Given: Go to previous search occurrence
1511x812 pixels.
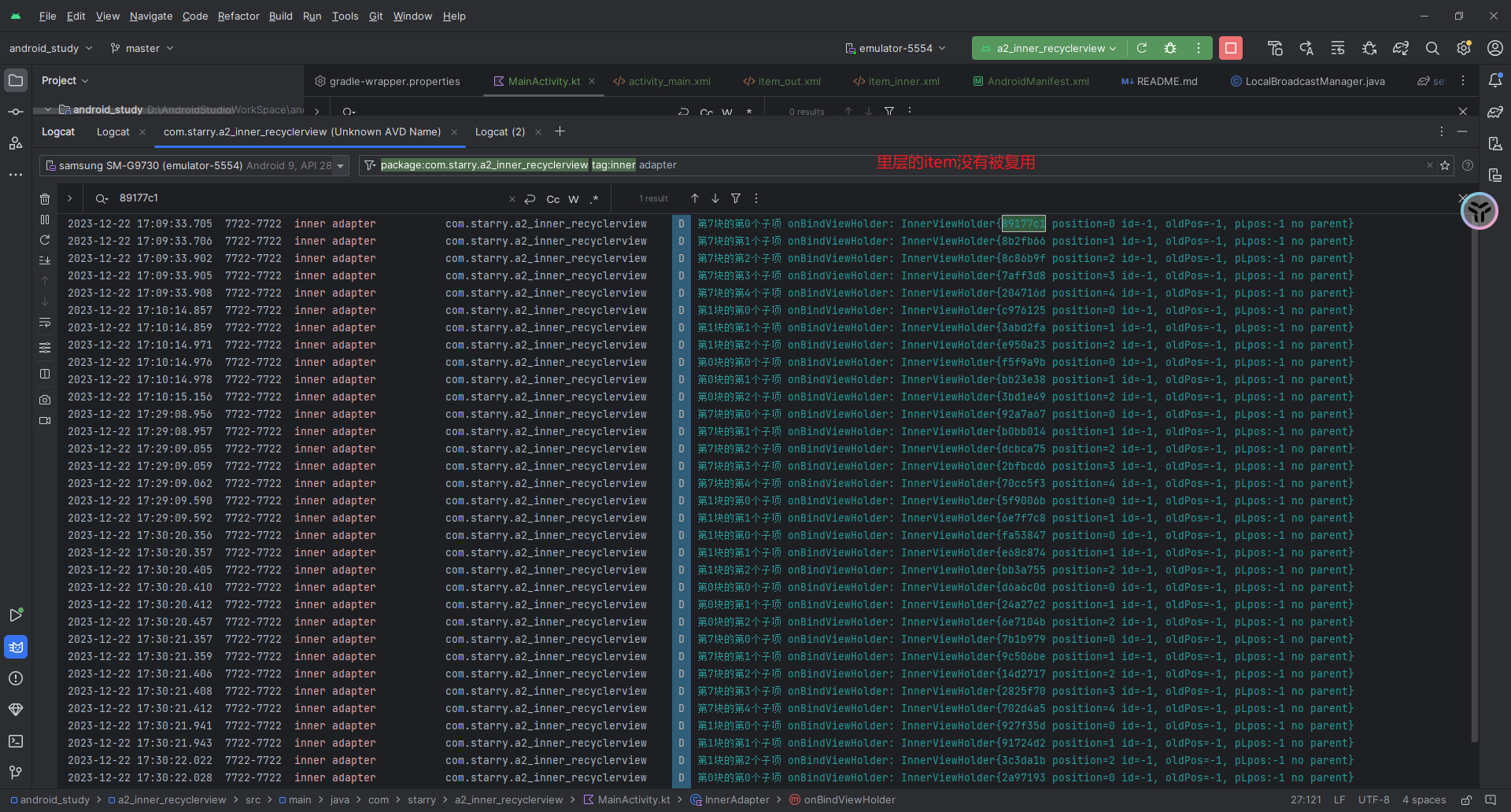Looking at the screenshot, I should [x=695, y=198].
